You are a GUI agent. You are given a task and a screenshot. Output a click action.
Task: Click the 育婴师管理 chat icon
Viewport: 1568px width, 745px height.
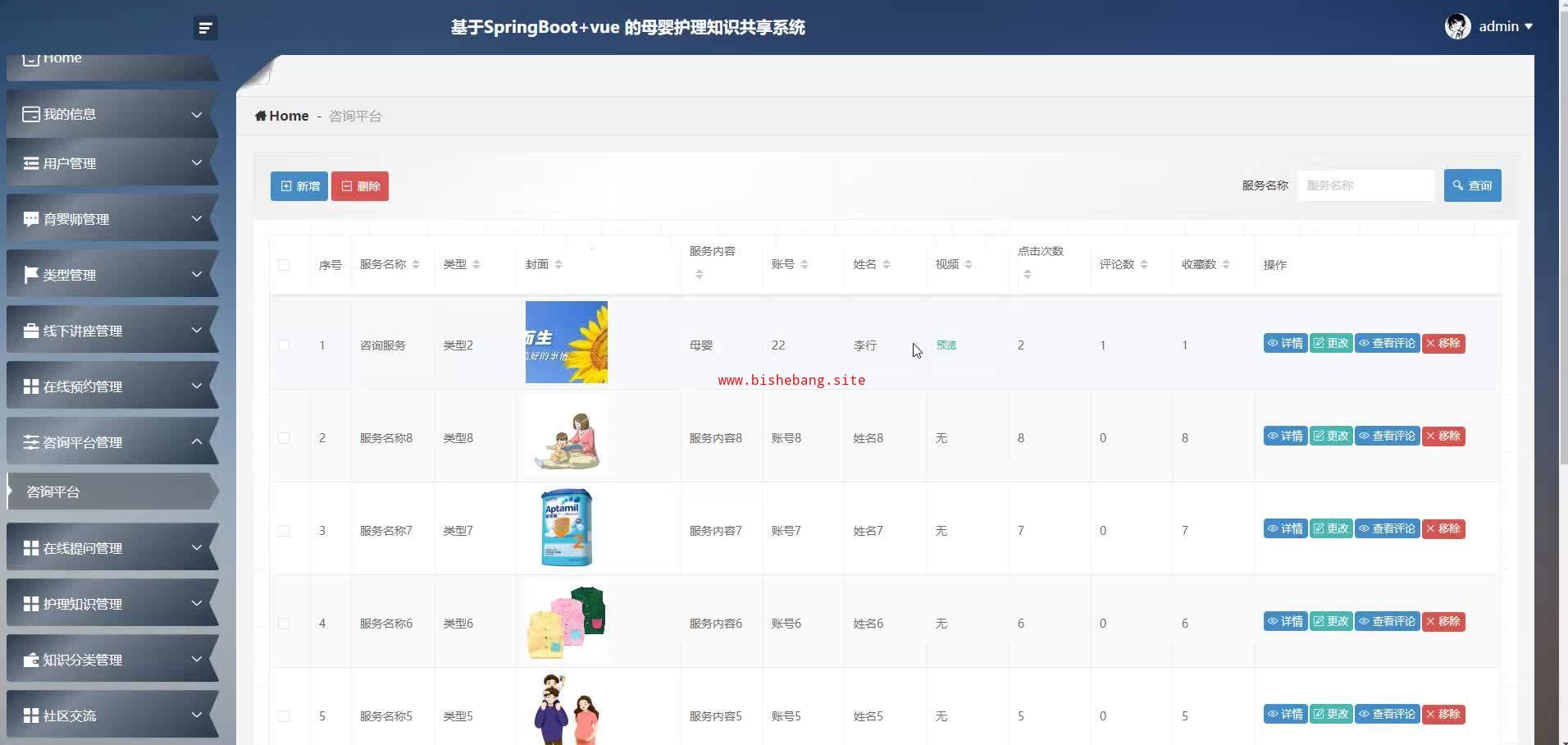click(31, 219)
